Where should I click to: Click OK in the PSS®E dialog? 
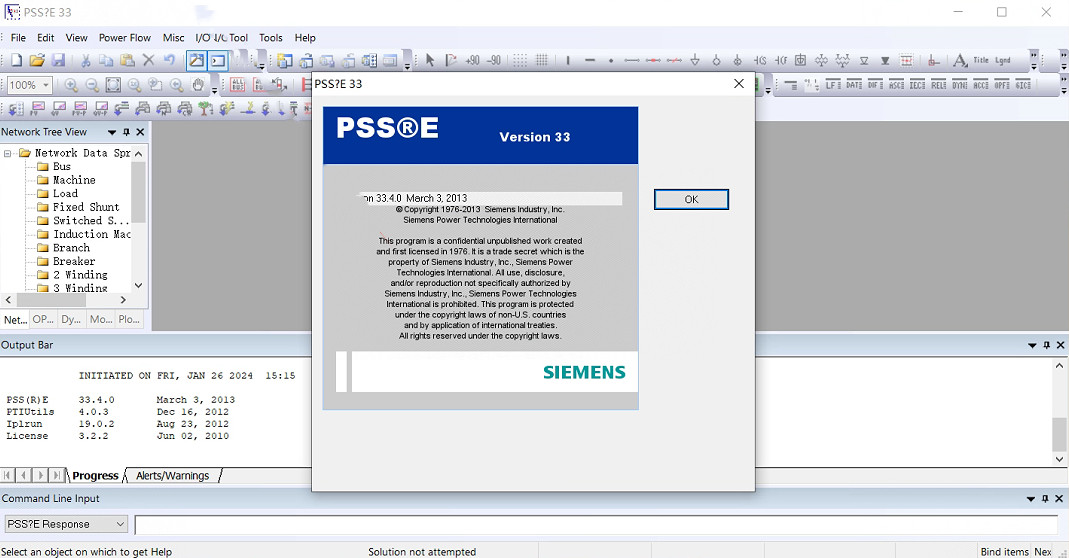coord(691,199)
